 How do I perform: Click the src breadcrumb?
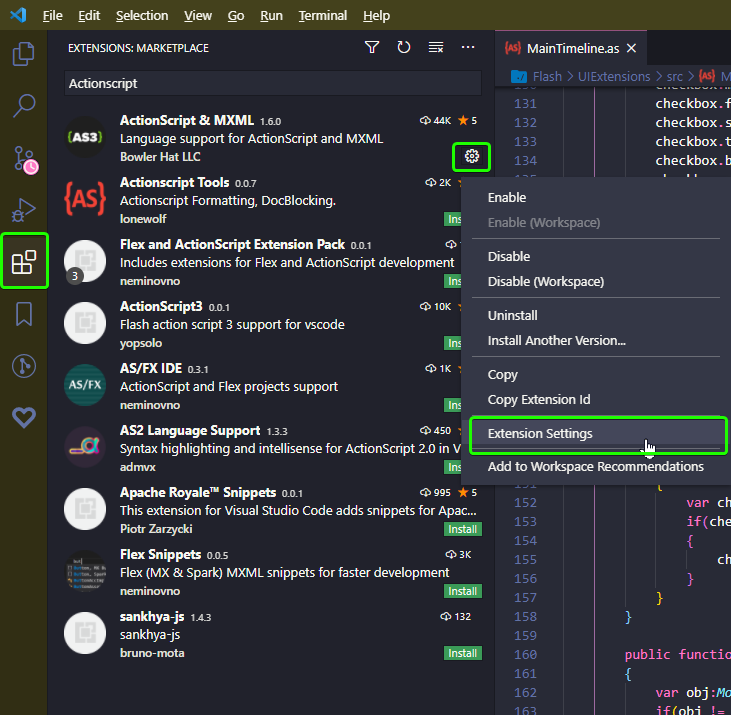[x=674, y=76]
